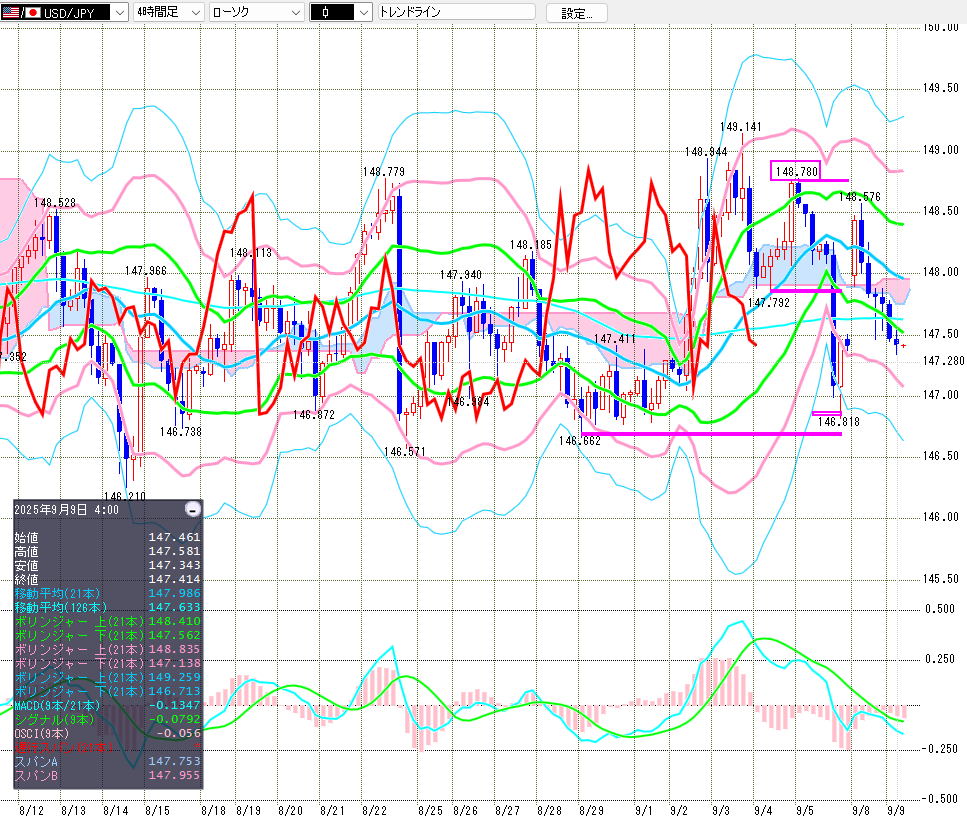Click the 146.571 low price label
This screenshot has width=967, height=820.
pos(405,452)
